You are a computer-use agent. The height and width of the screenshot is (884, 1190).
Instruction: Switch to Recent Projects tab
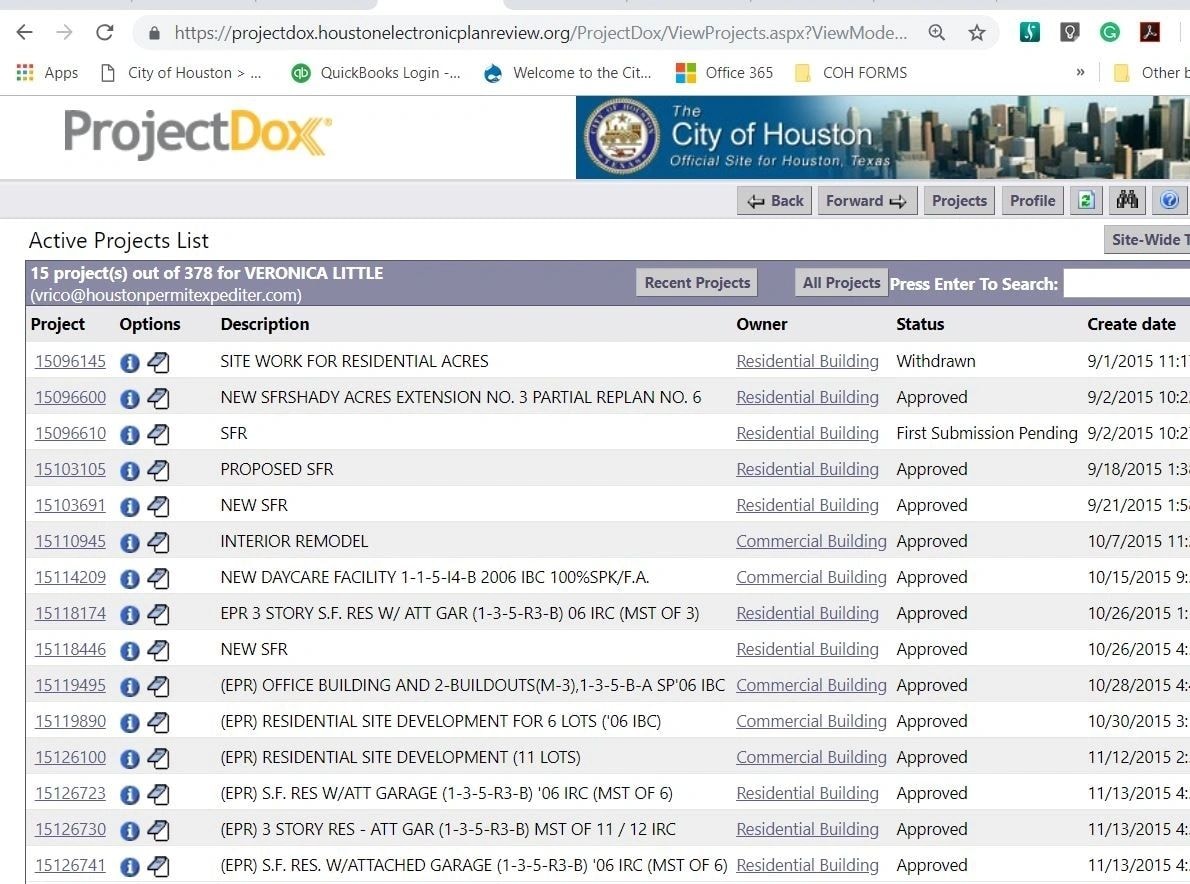tap(697, 283)
